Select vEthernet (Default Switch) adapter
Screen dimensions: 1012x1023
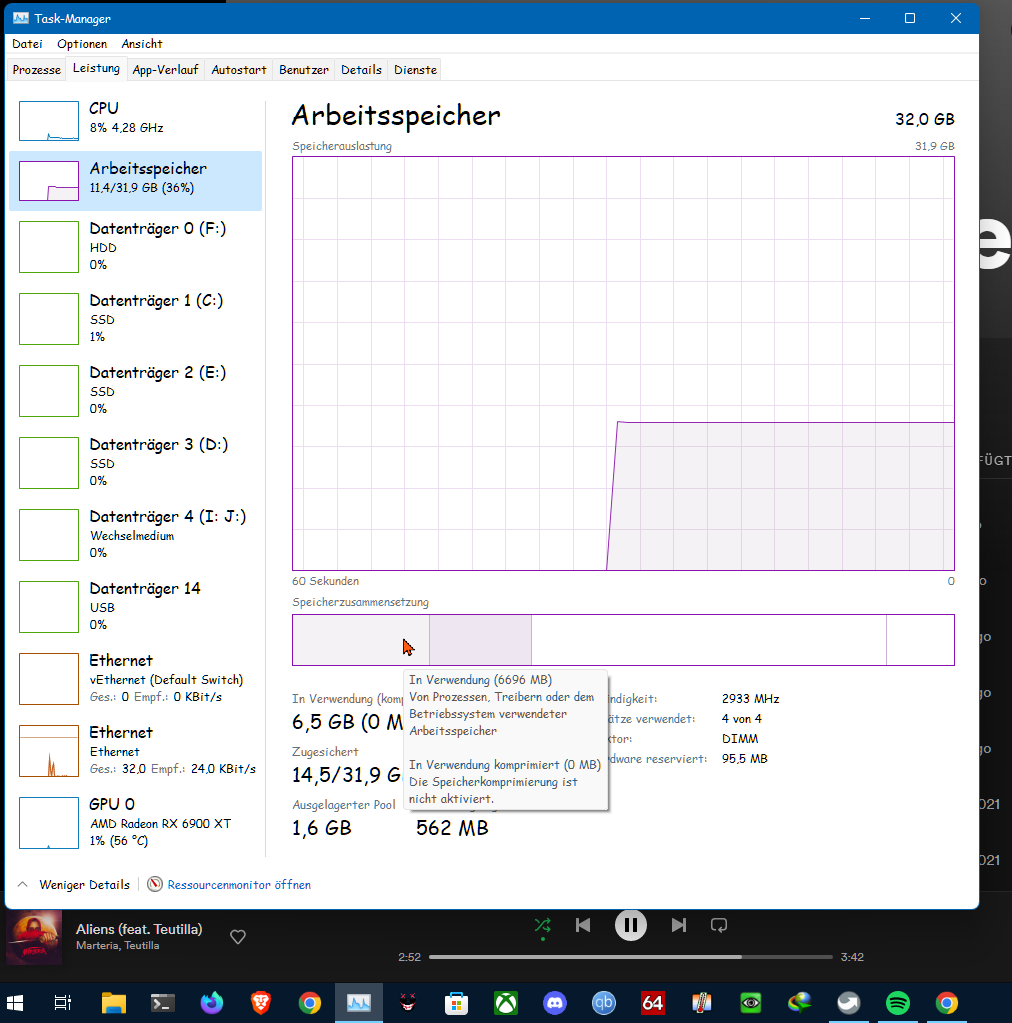[x=136, y=679]
